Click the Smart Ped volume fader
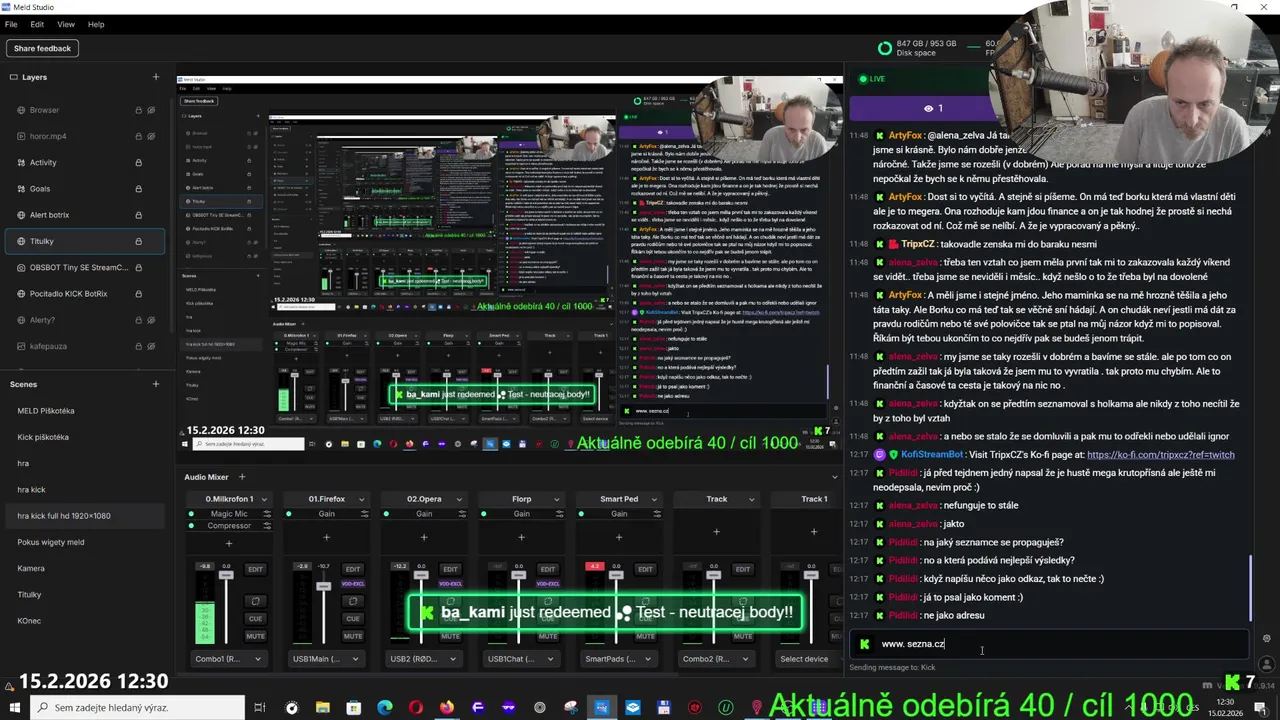This screenshot has height=720, width=1280. [x=616, y=577]
